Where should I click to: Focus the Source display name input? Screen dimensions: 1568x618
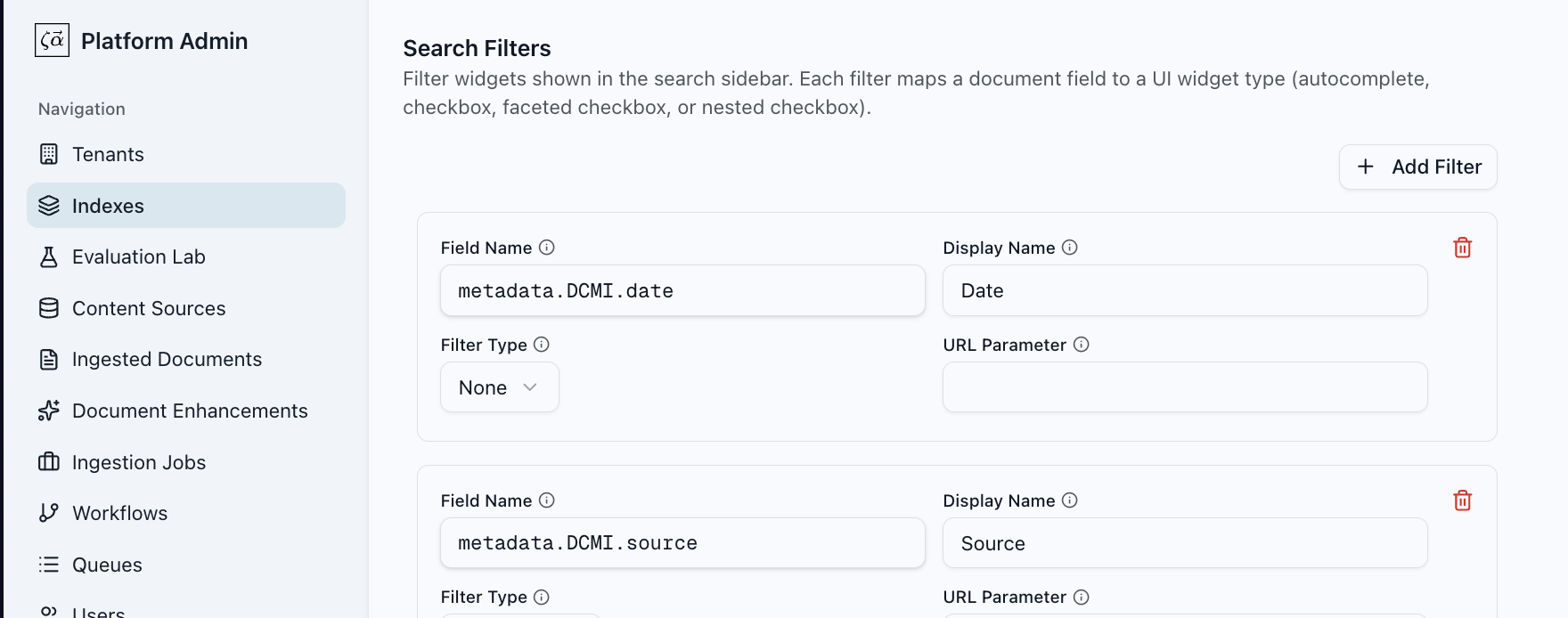(x=1185, y=543)
